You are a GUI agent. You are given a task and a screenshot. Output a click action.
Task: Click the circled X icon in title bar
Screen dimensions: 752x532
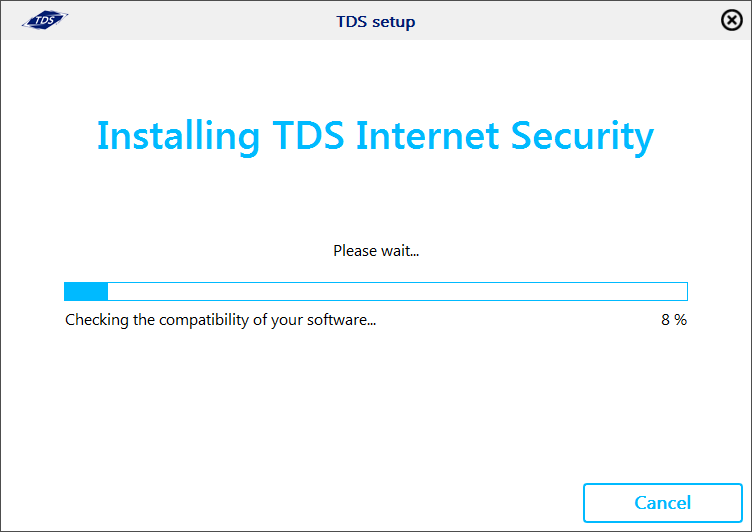point(732,21)
